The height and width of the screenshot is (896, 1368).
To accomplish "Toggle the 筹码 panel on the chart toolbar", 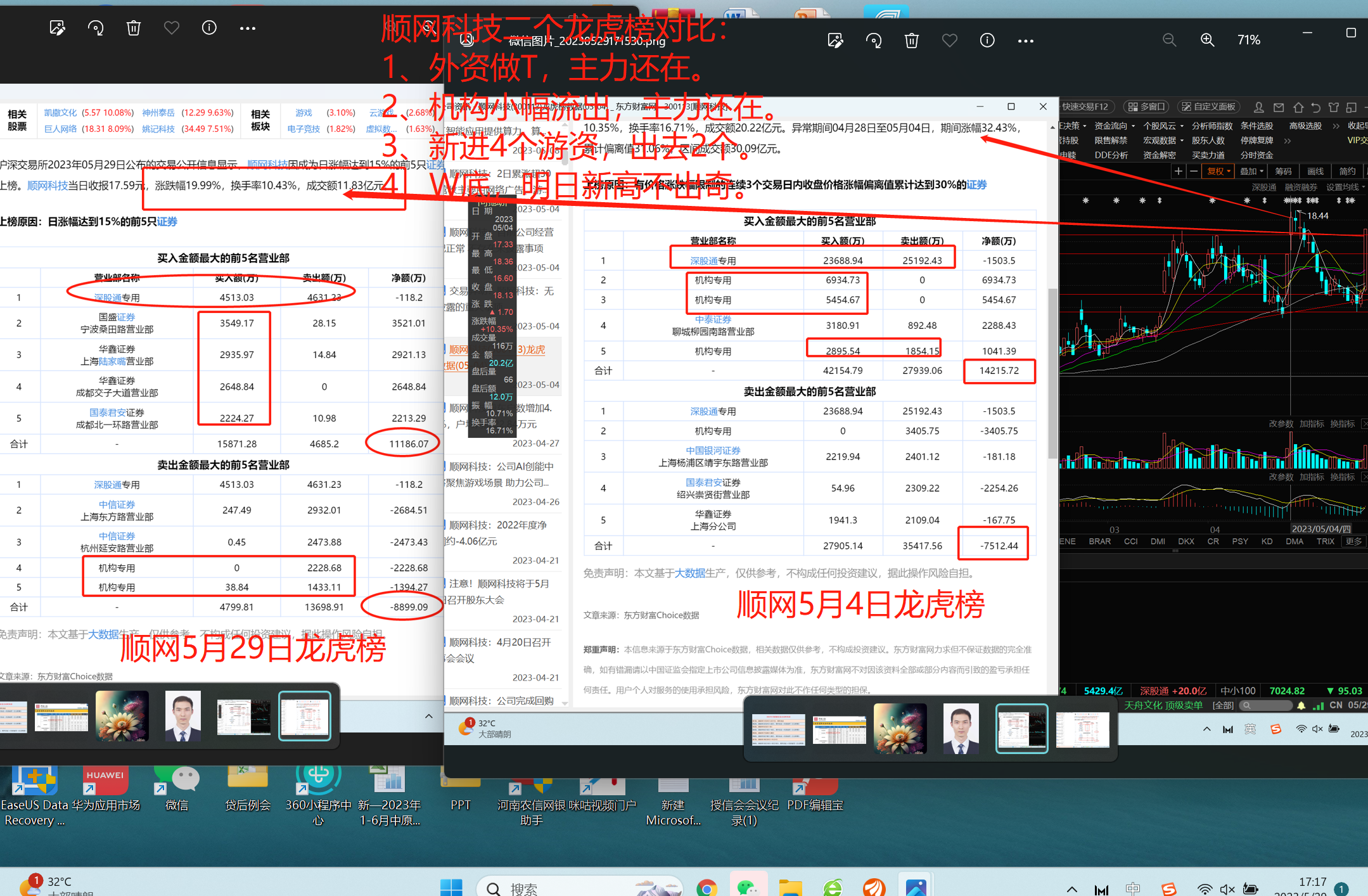I will [x=1283, y=171].
